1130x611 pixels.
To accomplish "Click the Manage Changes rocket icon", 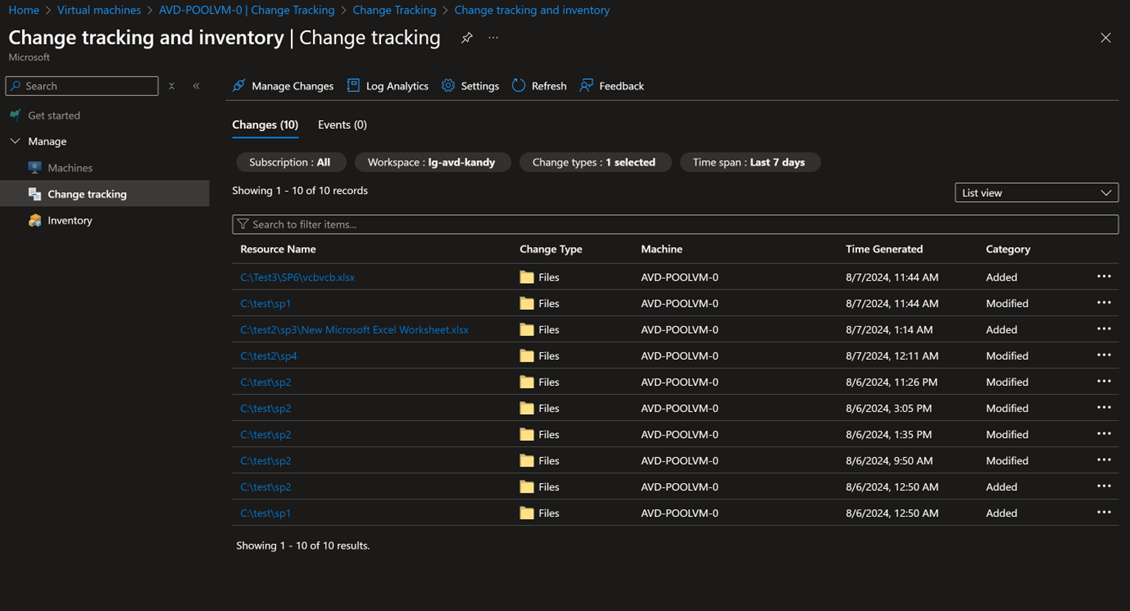I will click(x=239, y=86).
